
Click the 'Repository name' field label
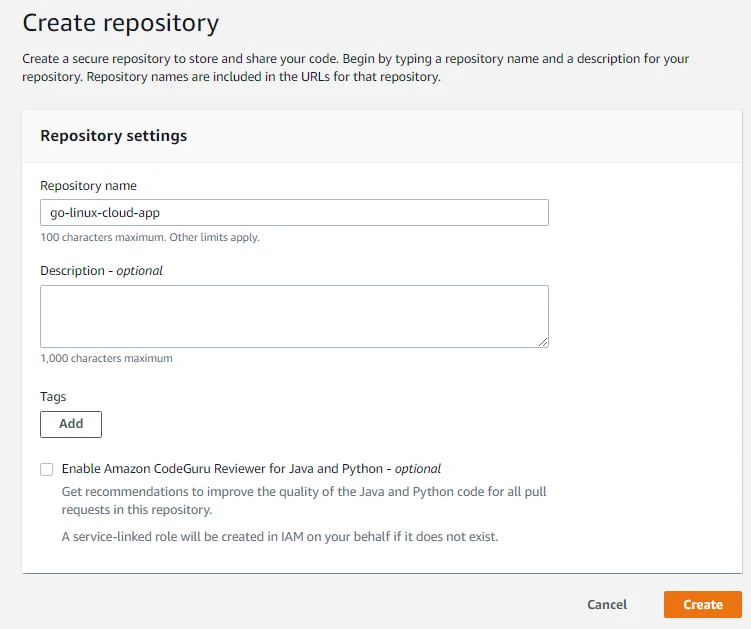(89, 186)
